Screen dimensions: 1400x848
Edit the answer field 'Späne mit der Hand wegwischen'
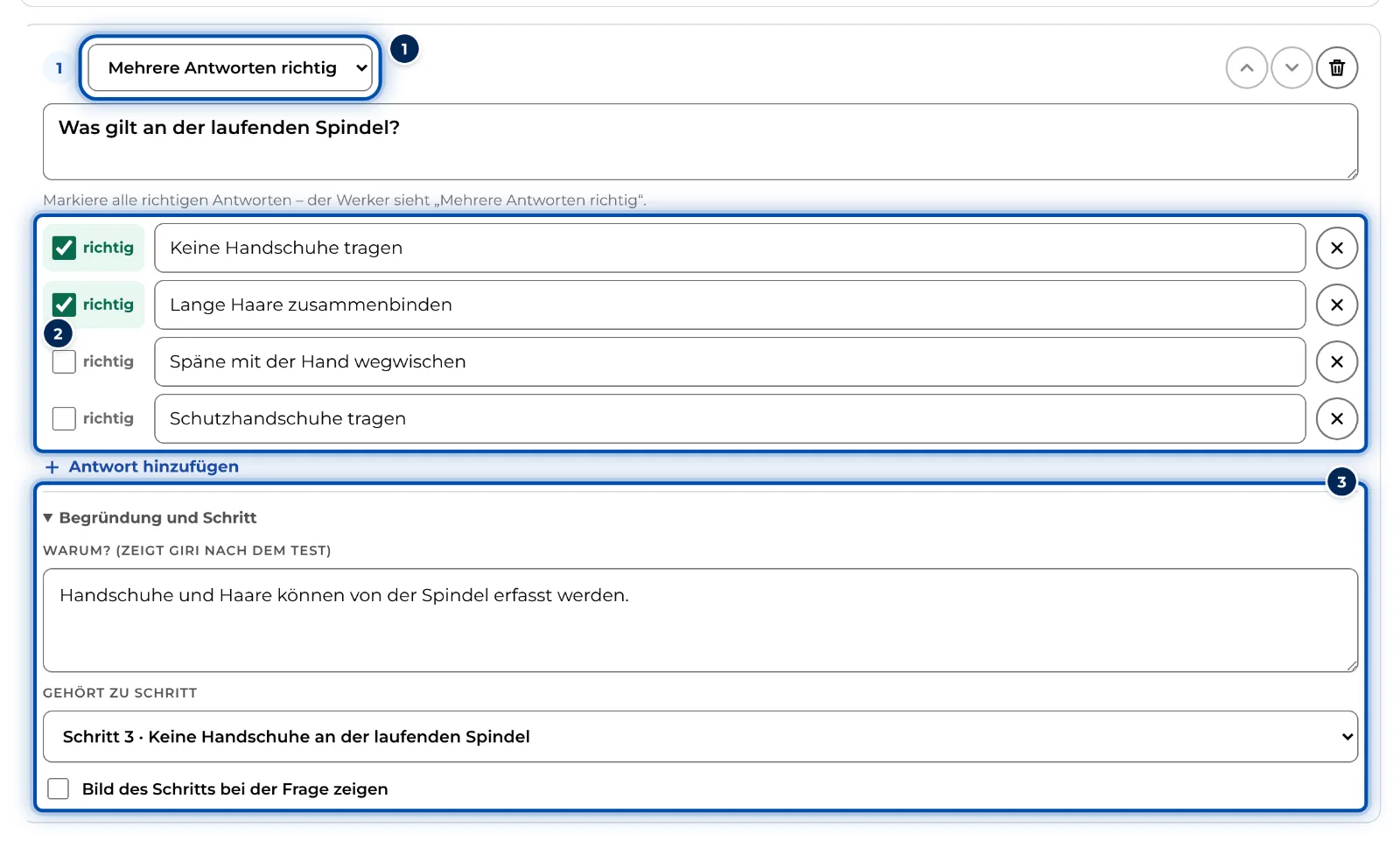point(730,361)
